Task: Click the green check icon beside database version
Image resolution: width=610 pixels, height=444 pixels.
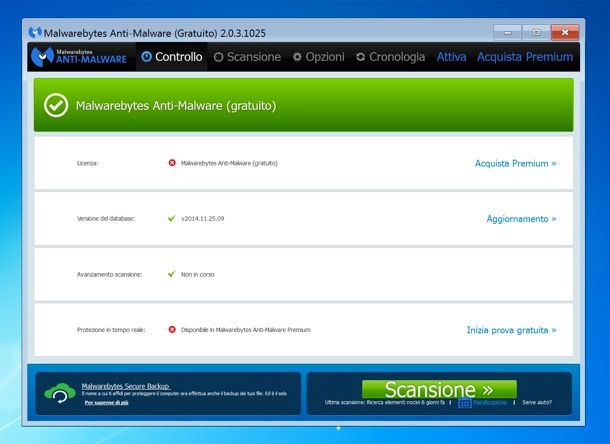Action: coord(172,218)
